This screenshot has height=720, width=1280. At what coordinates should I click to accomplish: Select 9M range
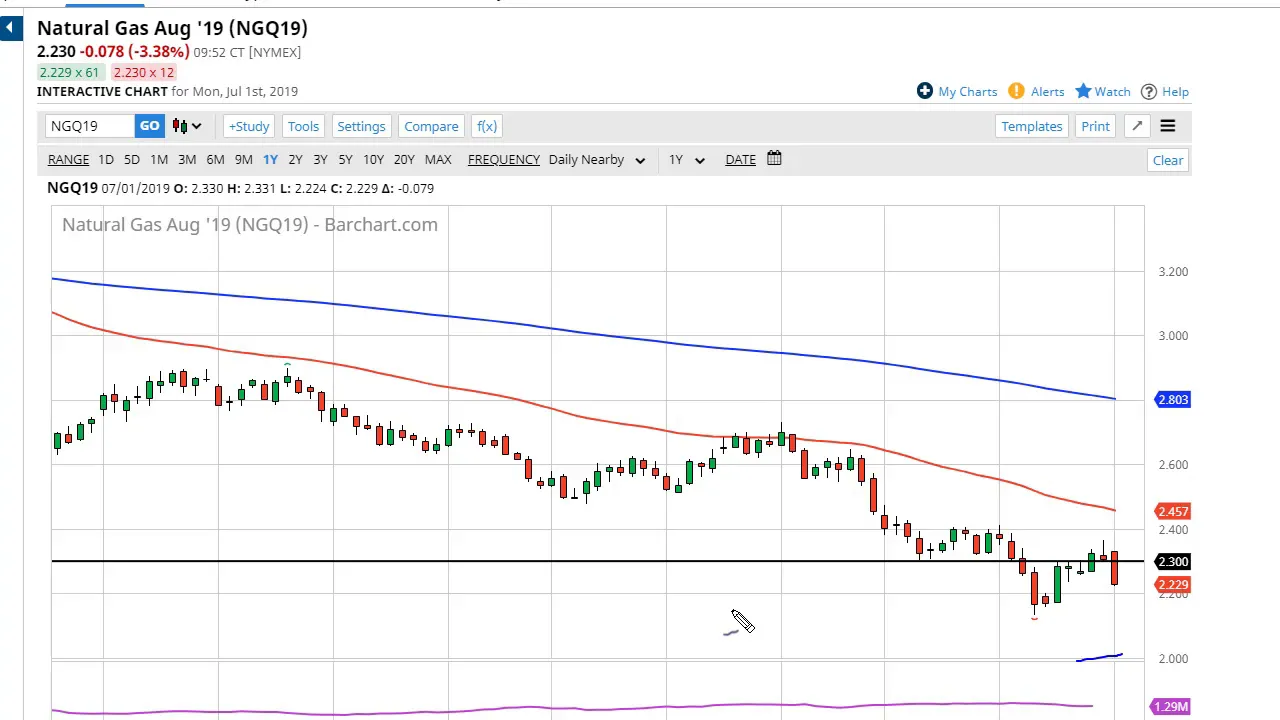(243, 160)
